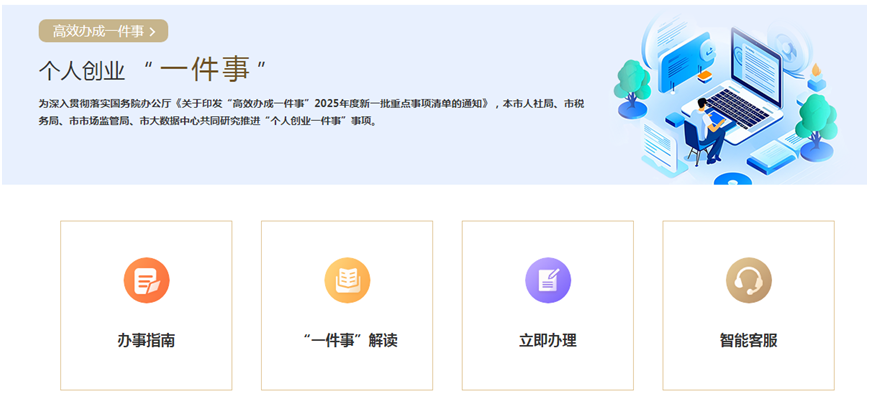Click the chevron arrow in 高效办成一件事 badge
Screen dimensions: 869x414
click(x=152, y=31)
